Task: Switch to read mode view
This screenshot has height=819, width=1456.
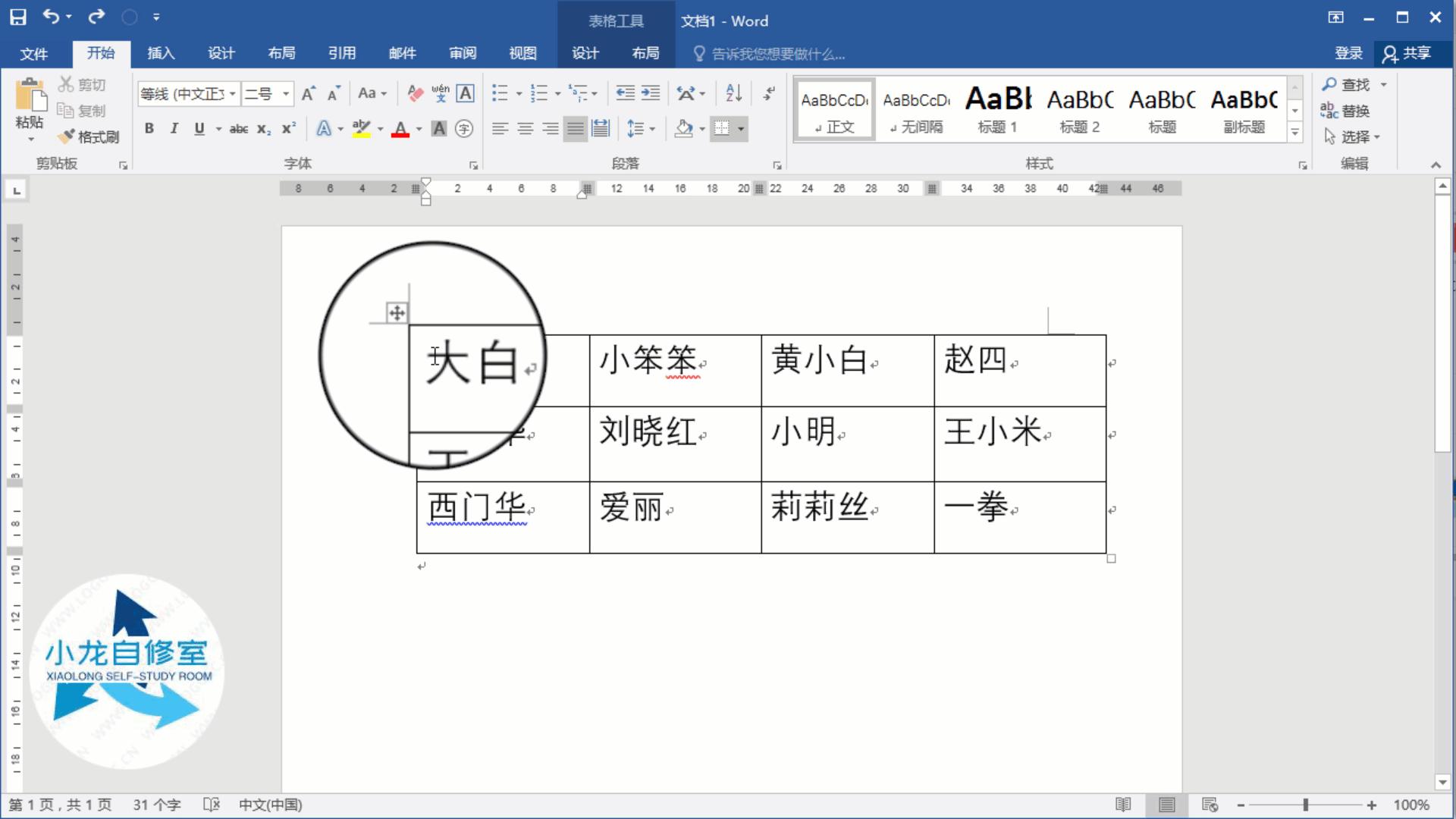Action: tap(1123, 805)
